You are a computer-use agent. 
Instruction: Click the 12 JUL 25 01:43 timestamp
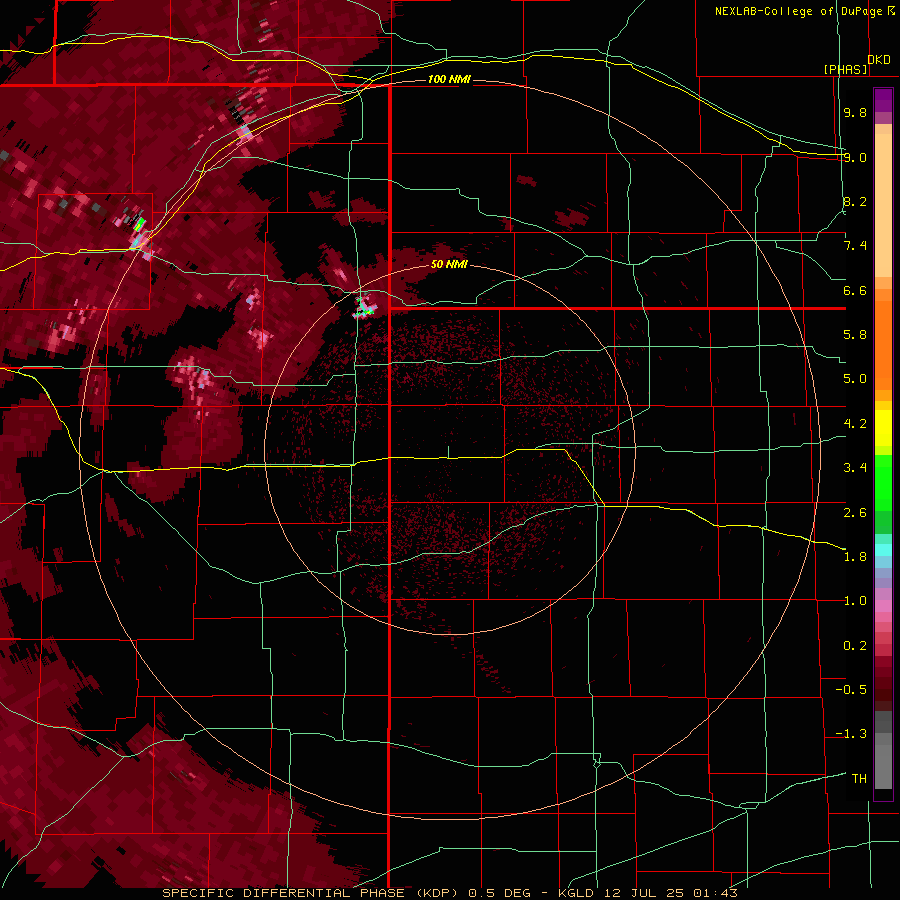click(x=670, y=893)
